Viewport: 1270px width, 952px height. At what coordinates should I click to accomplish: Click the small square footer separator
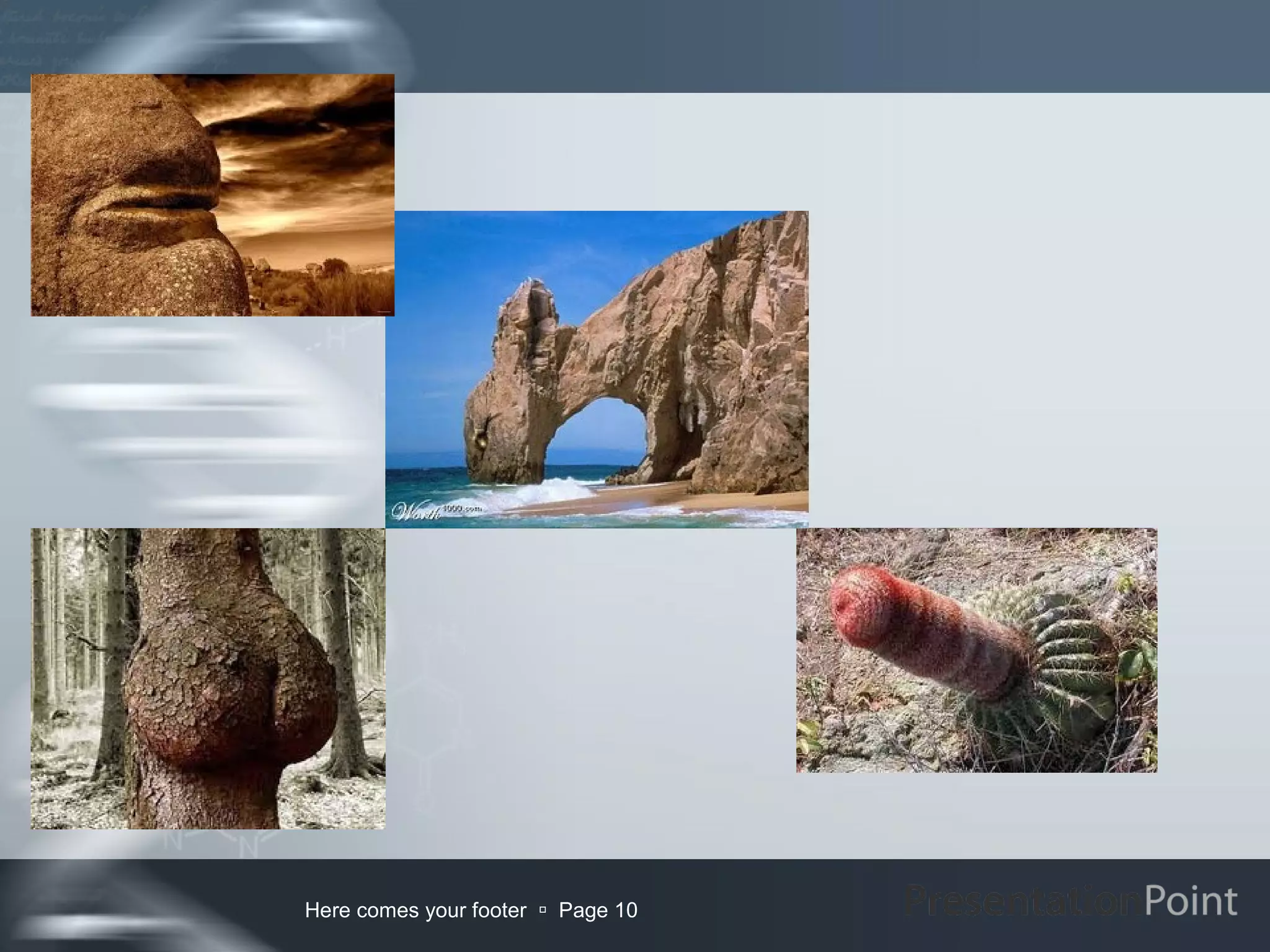coord(543,910)
